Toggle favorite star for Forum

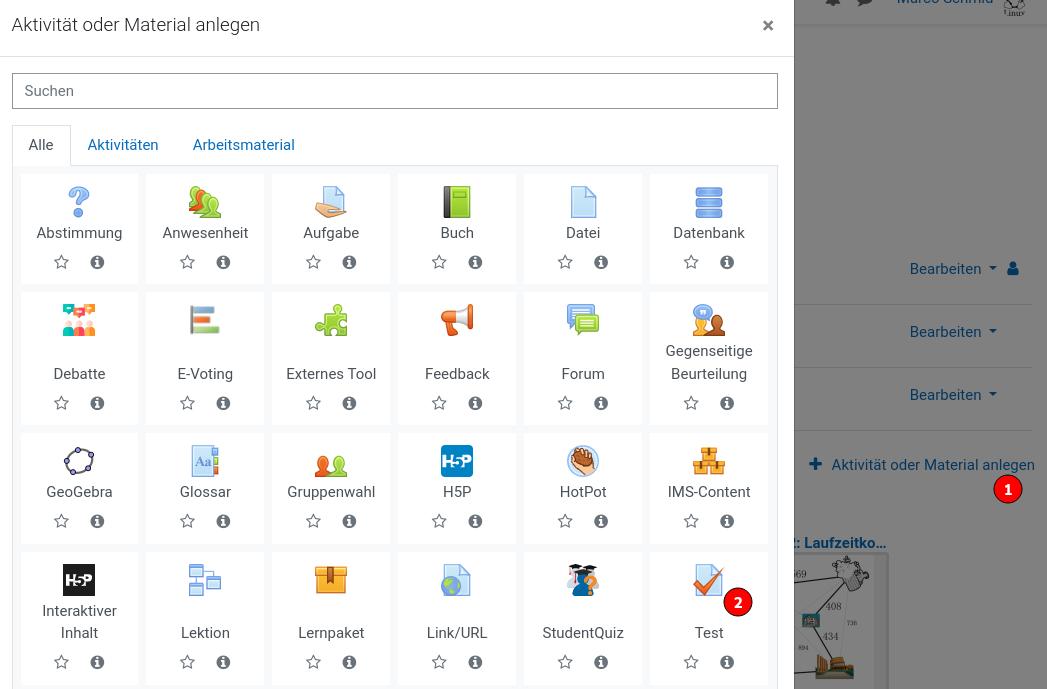pyautogui.click(x=565, y=403)
